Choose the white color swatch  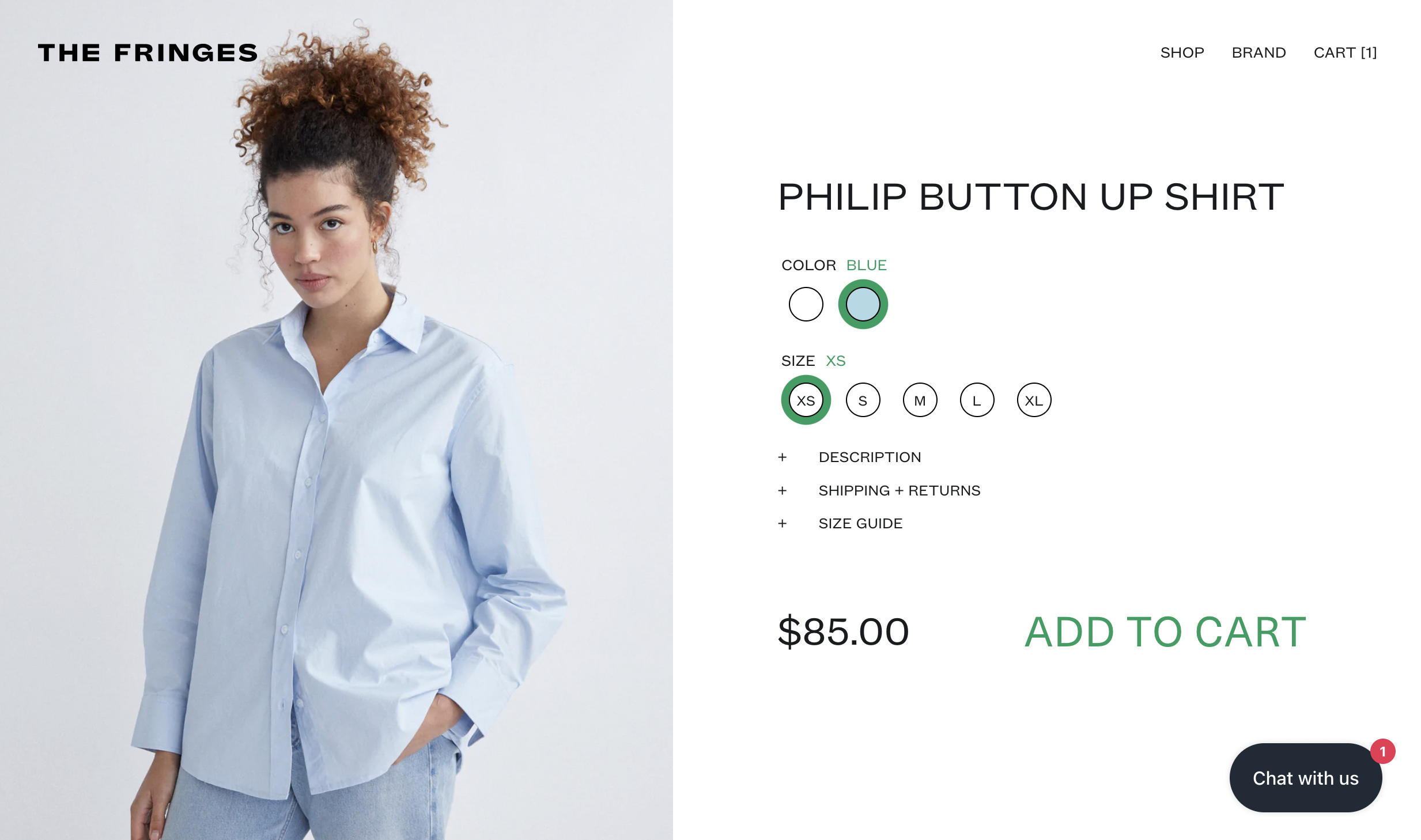(x=806, y=304)
